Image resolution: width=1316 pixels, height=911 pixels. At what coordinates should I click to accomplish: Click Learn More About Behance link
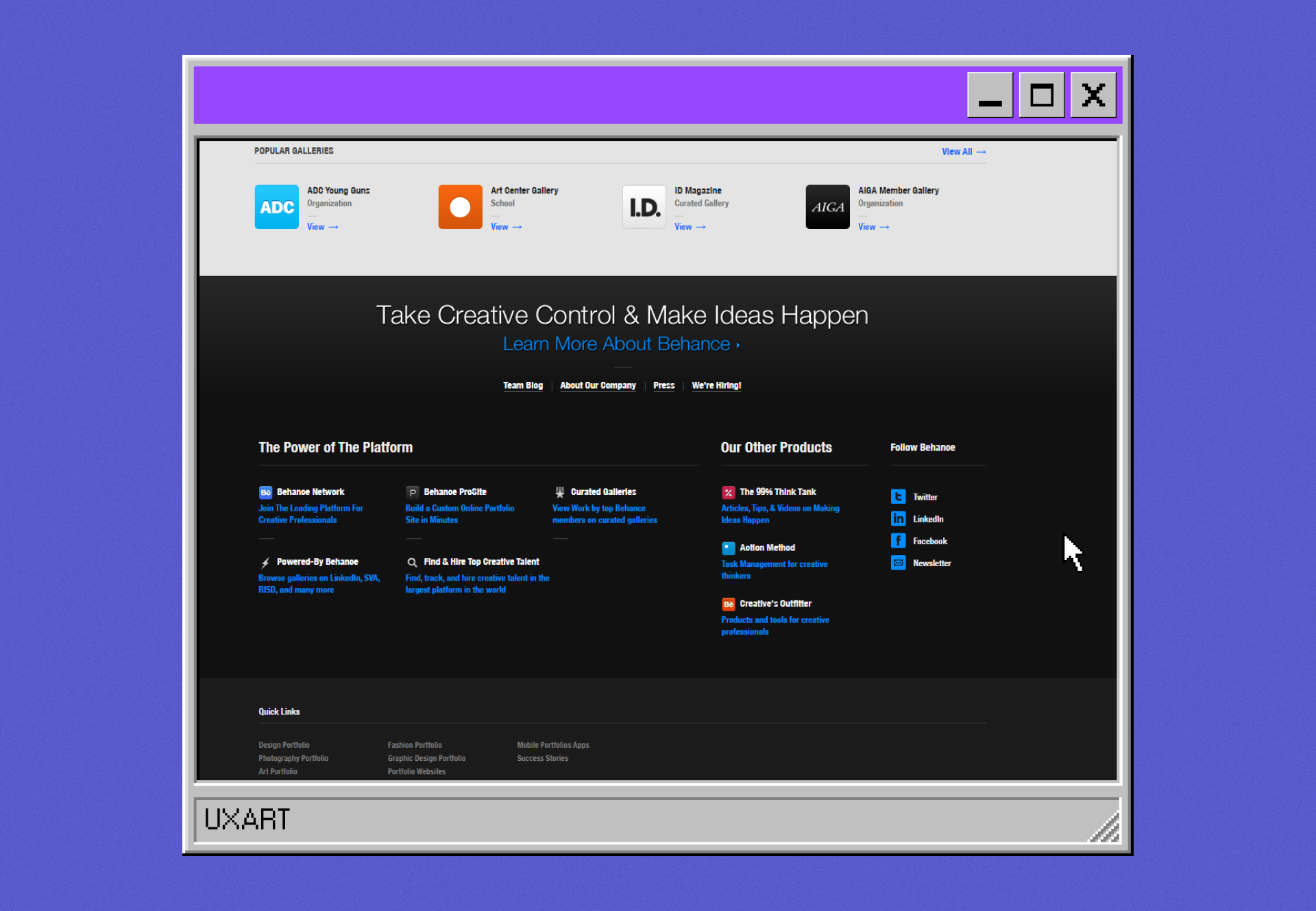tap(621, 344)
